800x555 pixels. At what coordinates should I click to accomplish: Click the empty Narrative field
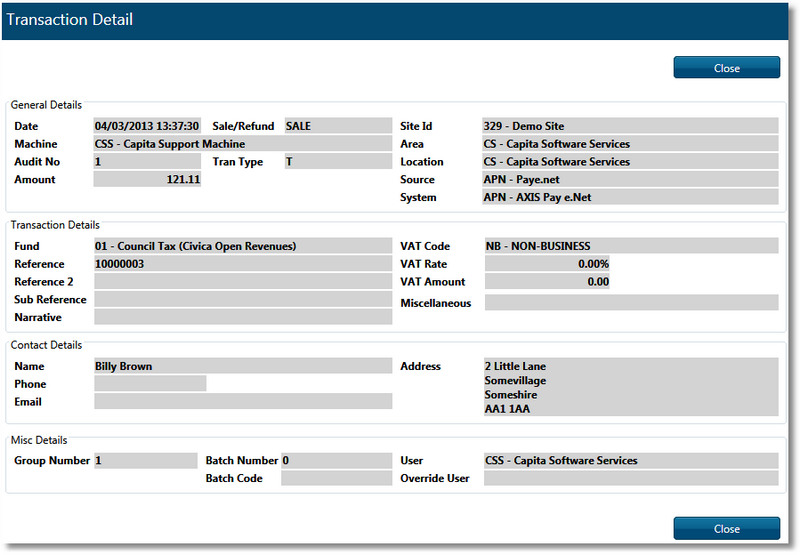tap(242, 318)
